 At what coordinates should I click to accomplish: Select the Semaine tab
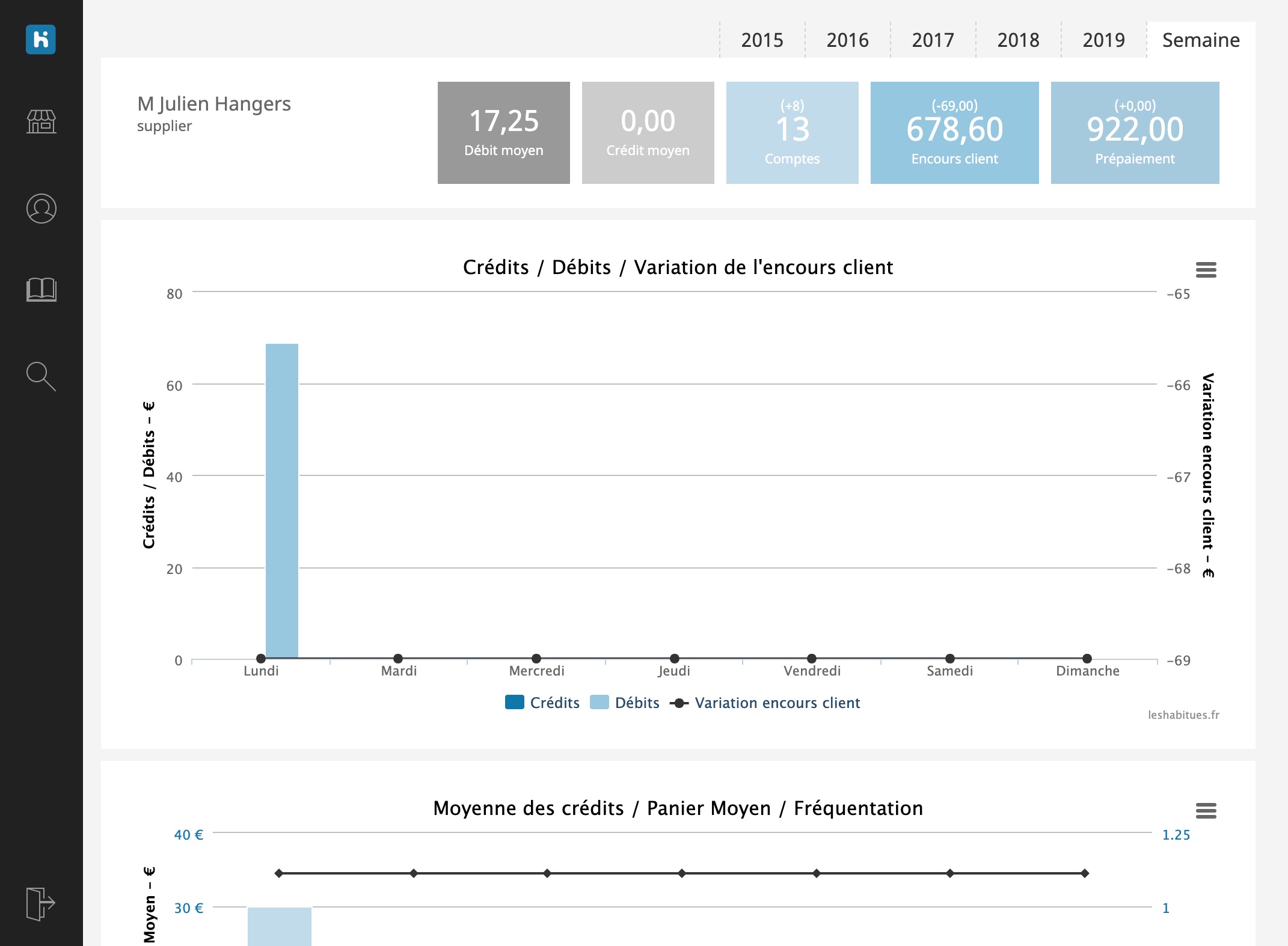(1201, 40)
